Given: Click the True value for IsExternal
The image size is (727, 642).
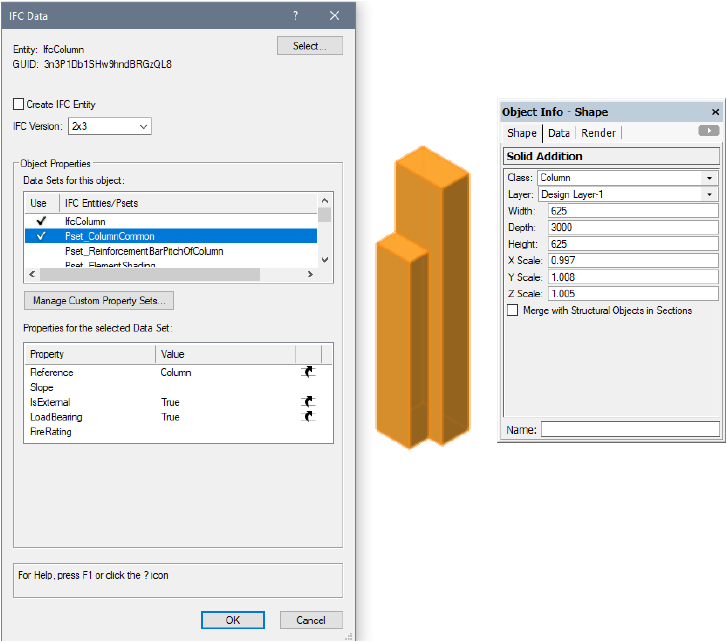Looking at the screenshot, I should [170, 402].
